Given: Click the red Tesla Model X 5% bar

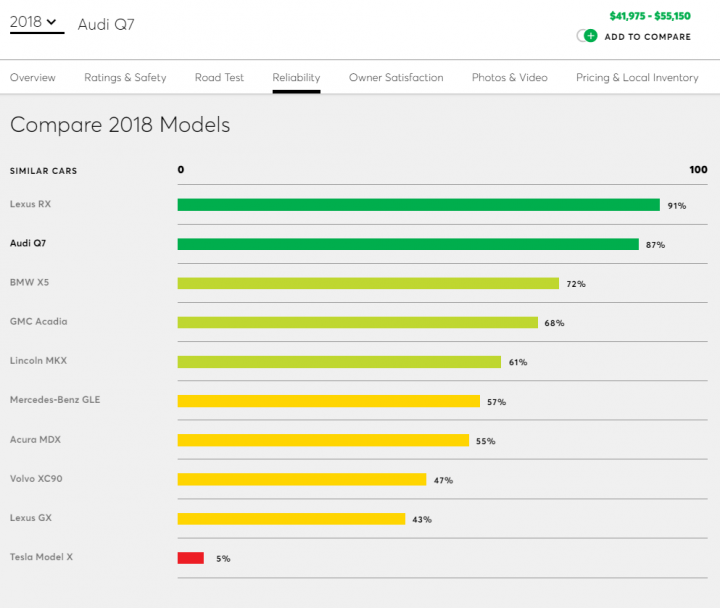Looking at the screenshot, I should [x=191, y=558].
